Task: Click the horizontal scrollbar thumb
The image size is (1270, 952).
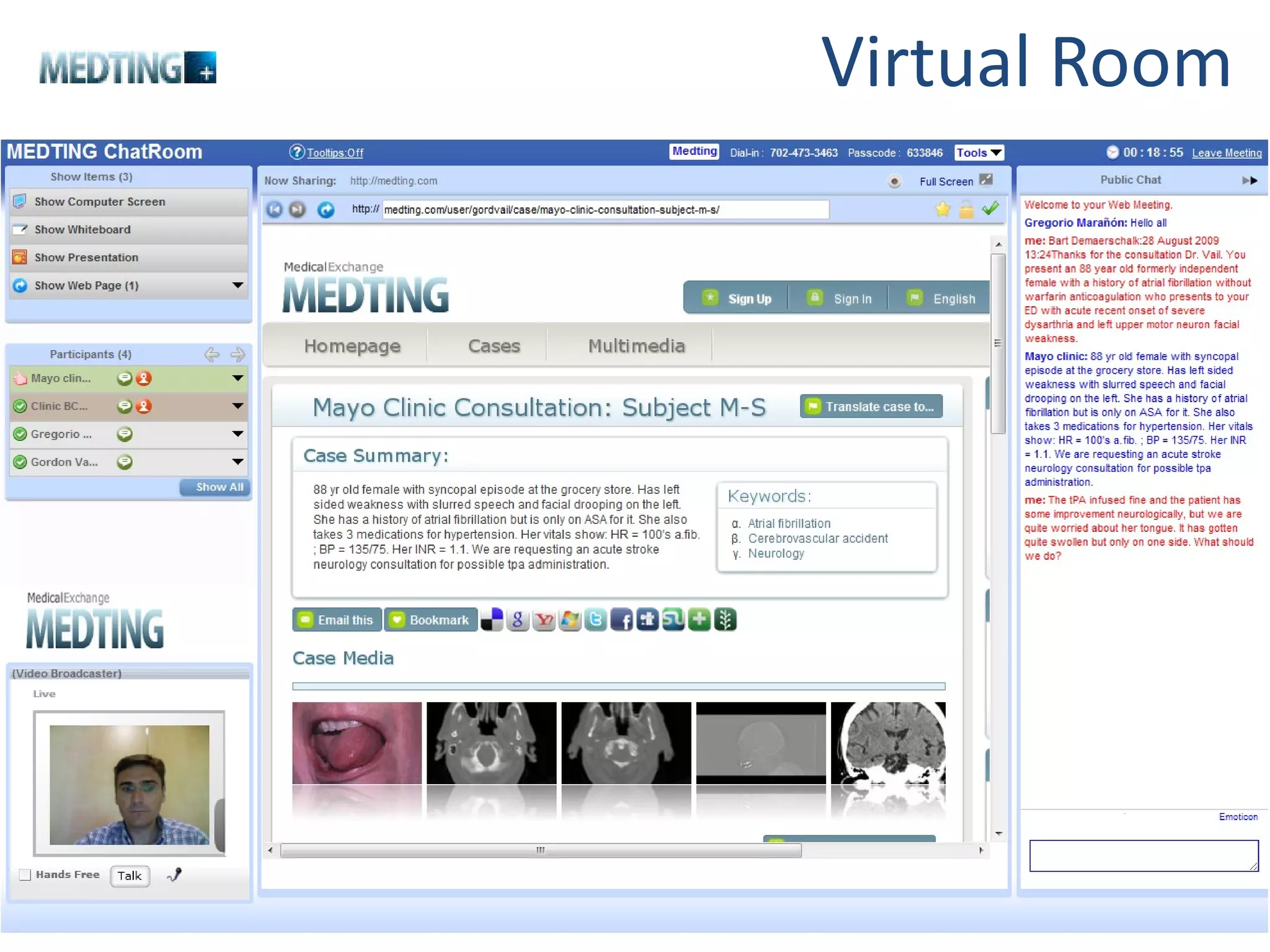Action: 541,850
